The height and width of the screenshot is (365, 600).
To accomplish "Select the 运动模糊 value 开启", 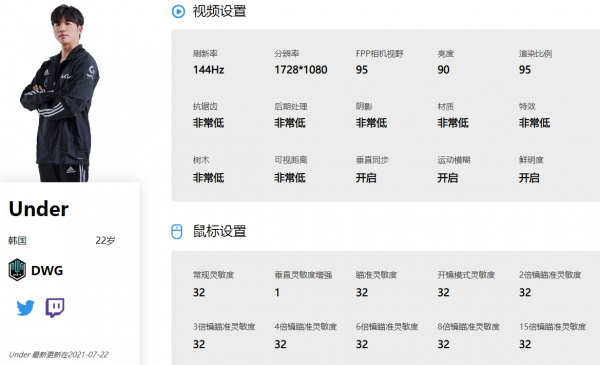I will tap(448, 178).
